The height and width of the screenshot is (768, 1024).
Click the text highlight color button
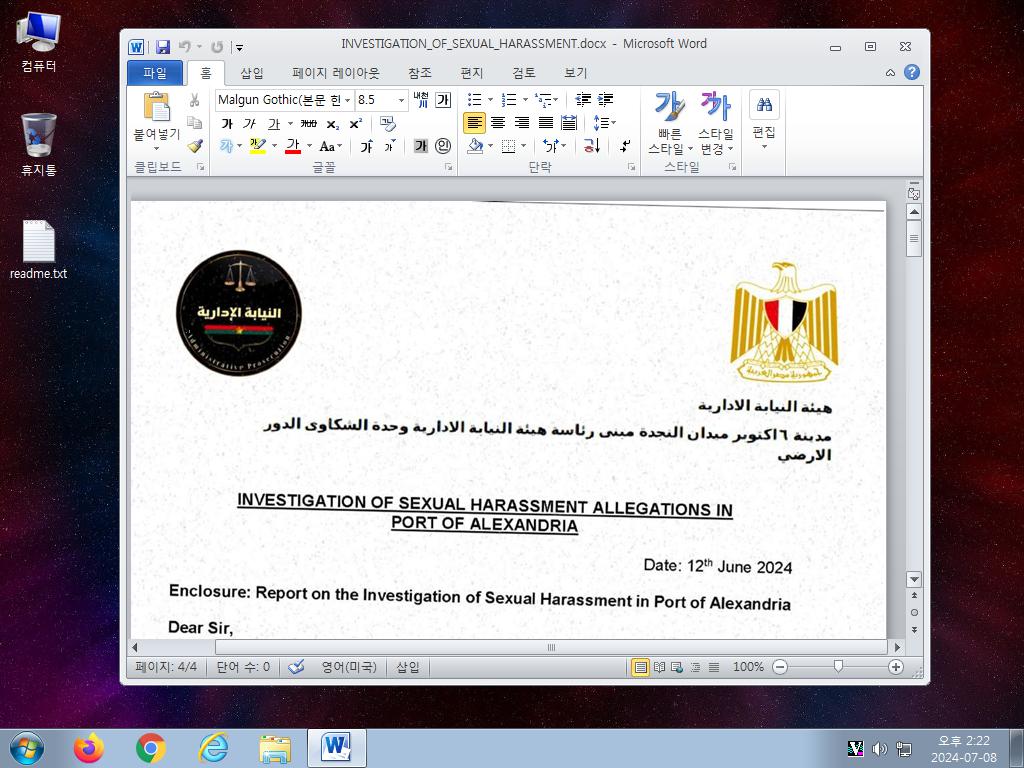[257, 146]
